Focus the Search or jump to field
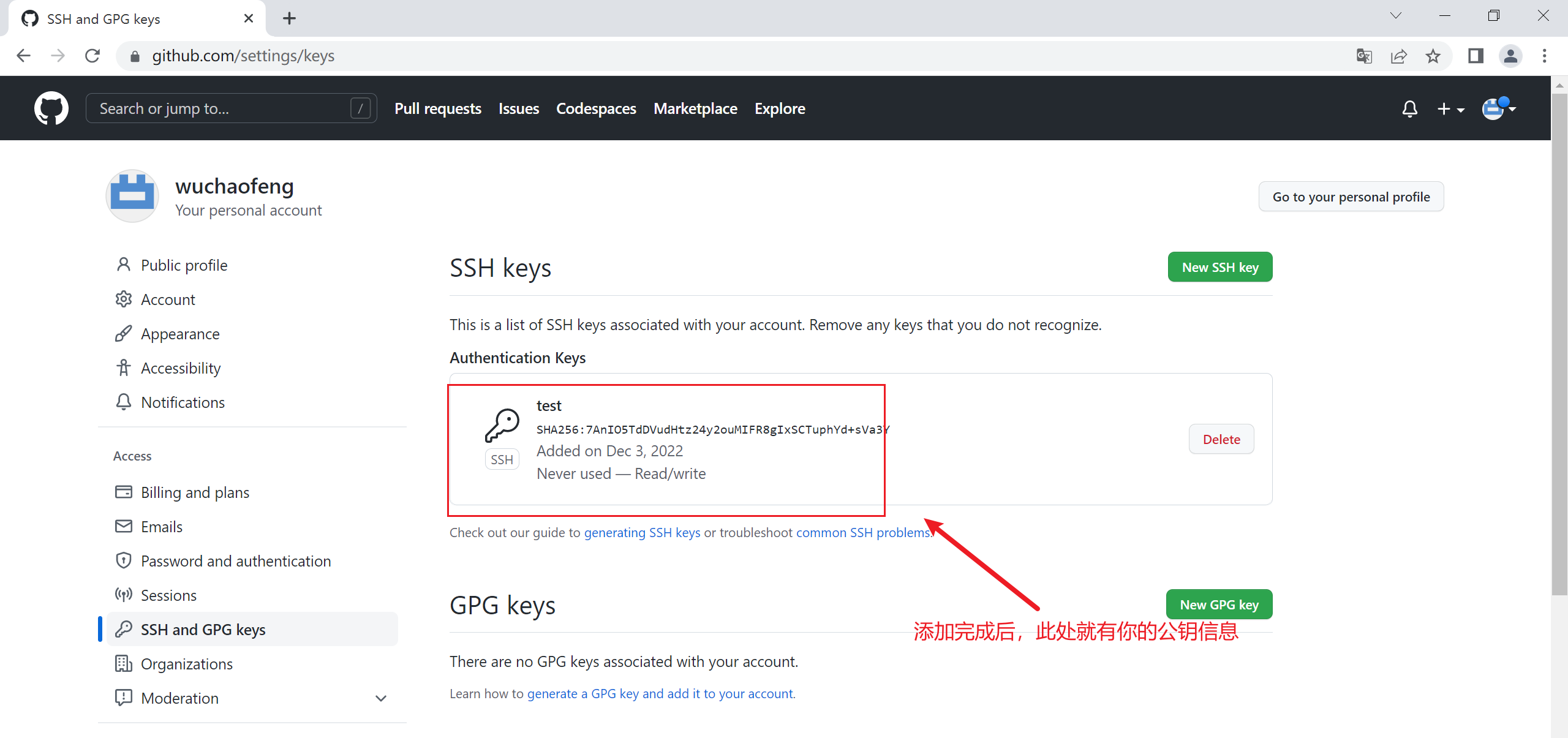Image resolution: width=1568 pixels, height=738 pixels. click(x=231, y=108)
